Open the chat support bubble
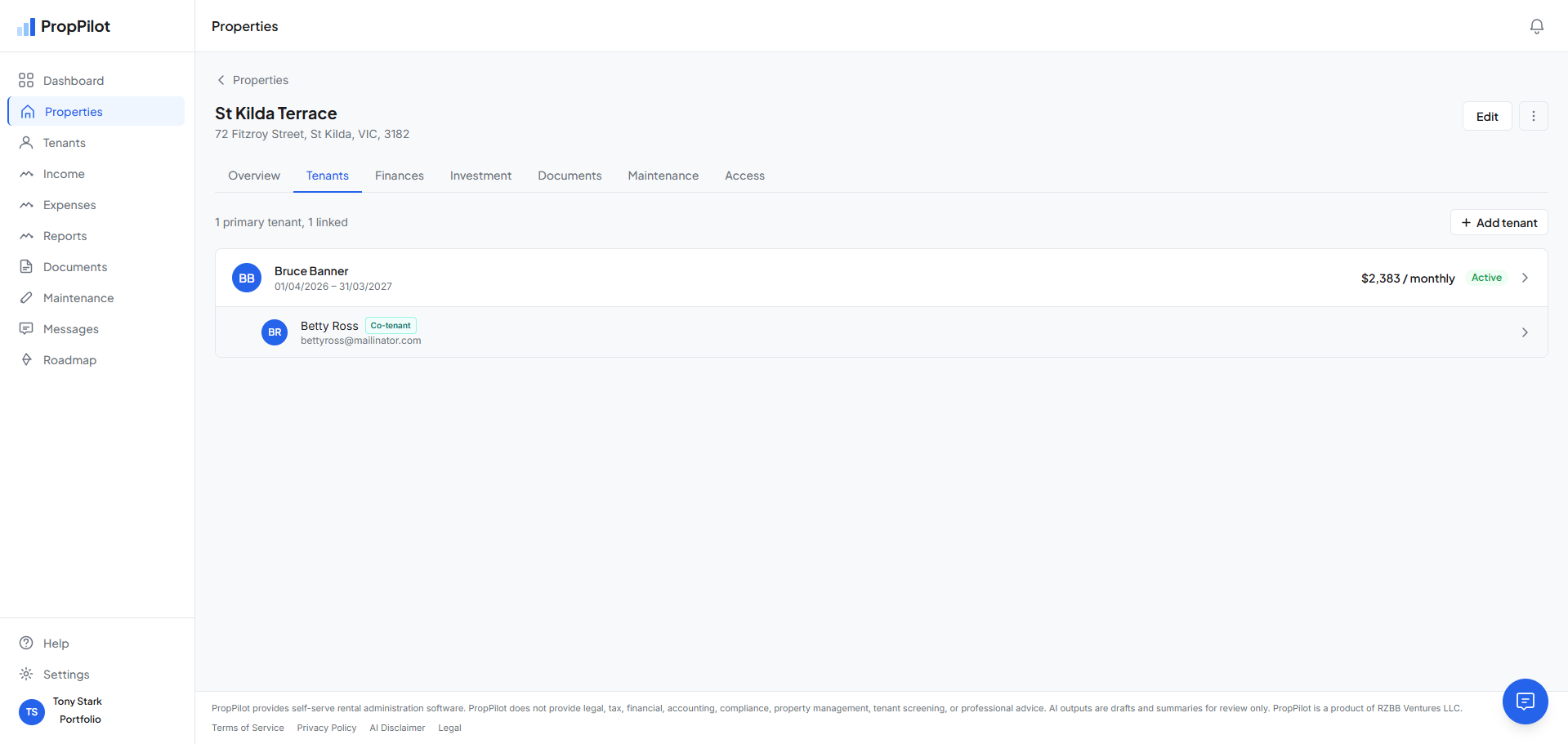This screenshot has height=744, width=1568. pyautogui.click(x=1525, y=701)
